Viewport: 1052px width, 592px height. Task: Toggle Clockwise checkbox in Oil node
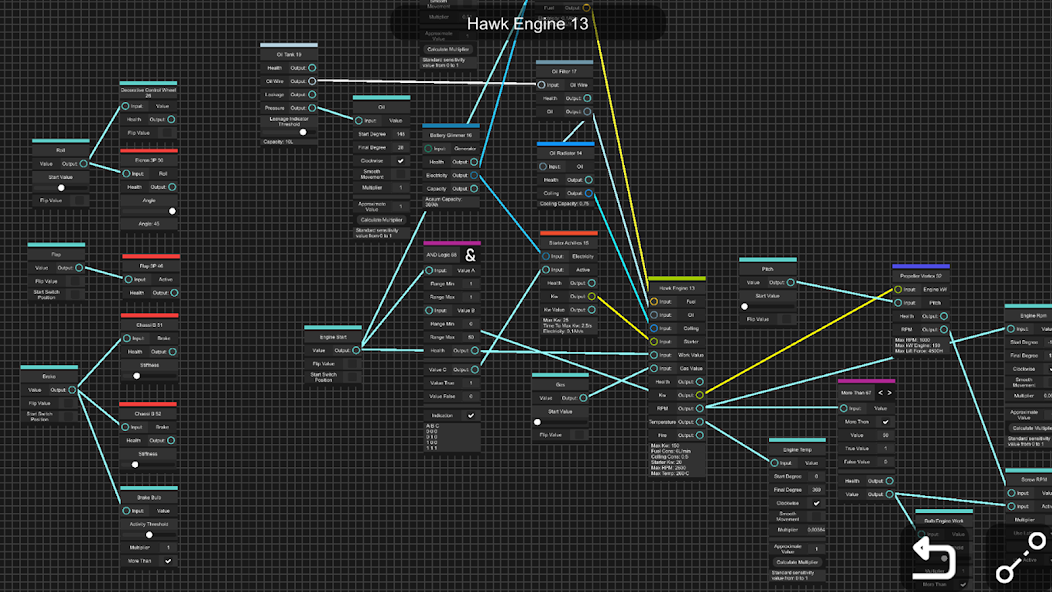[401, 160]
